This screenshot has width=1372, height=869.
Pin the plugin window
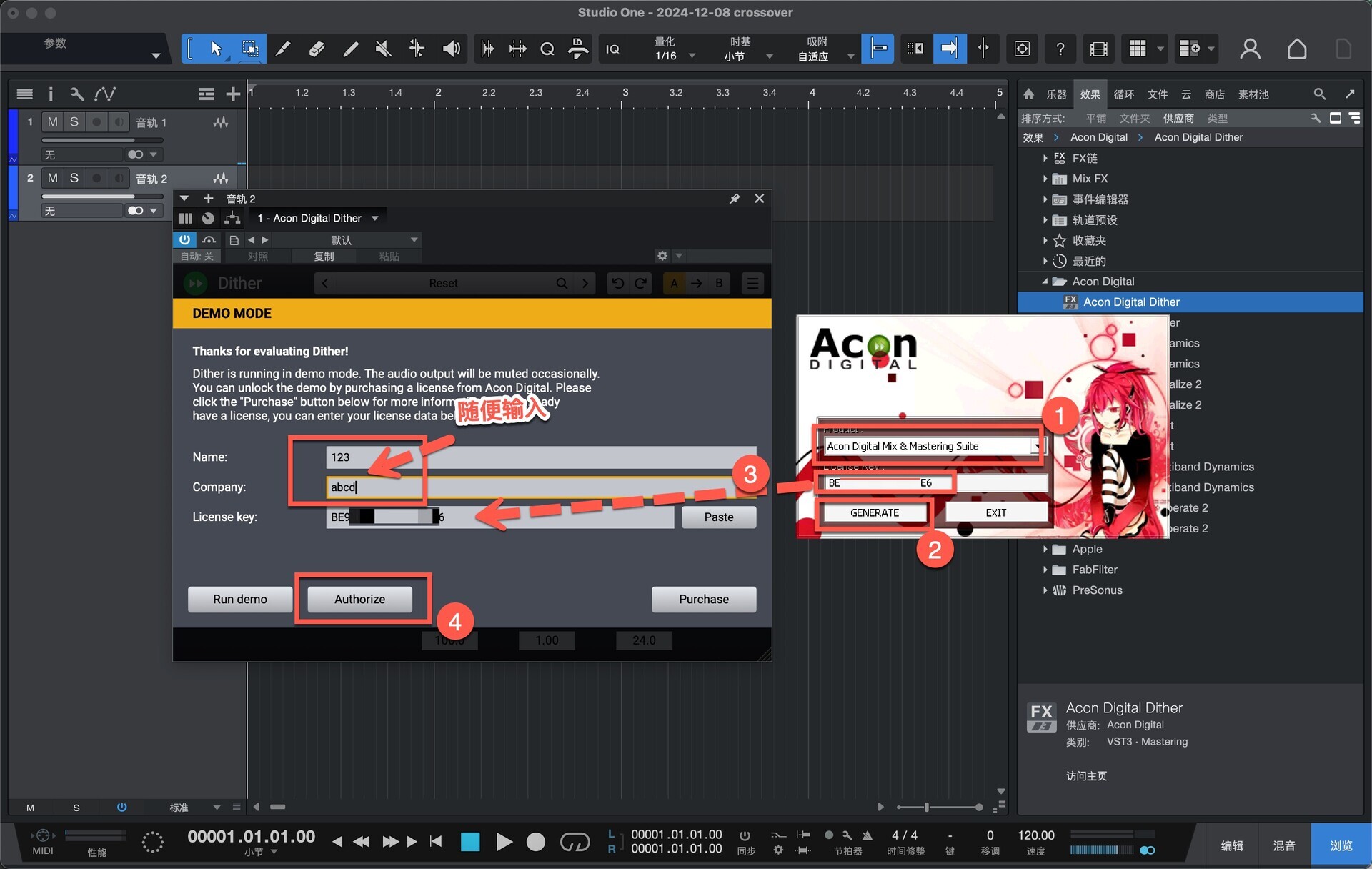click(734, 199)
